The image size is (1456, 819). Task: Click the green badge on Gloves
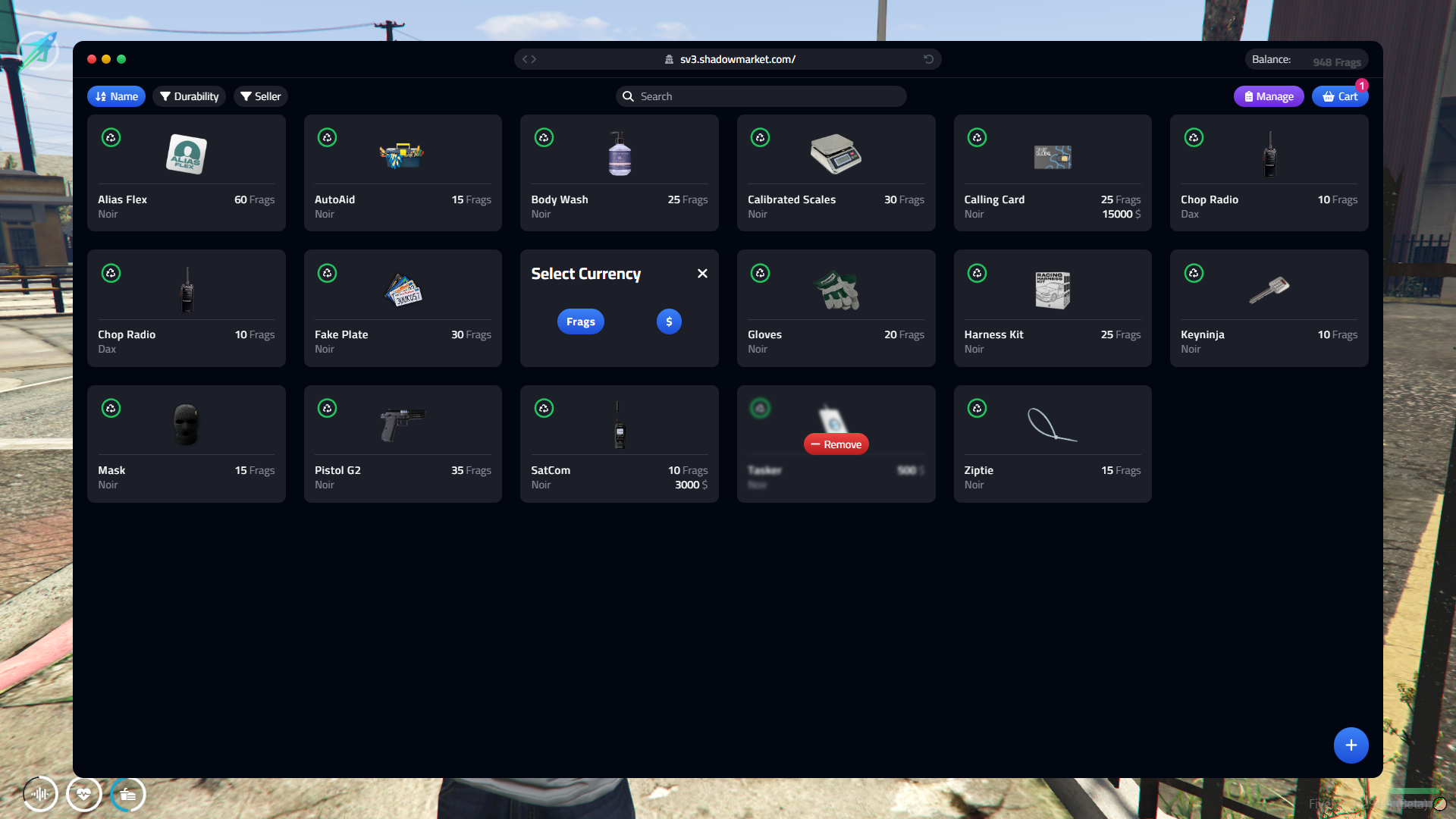pyautogui.click(x=761, y=273)
